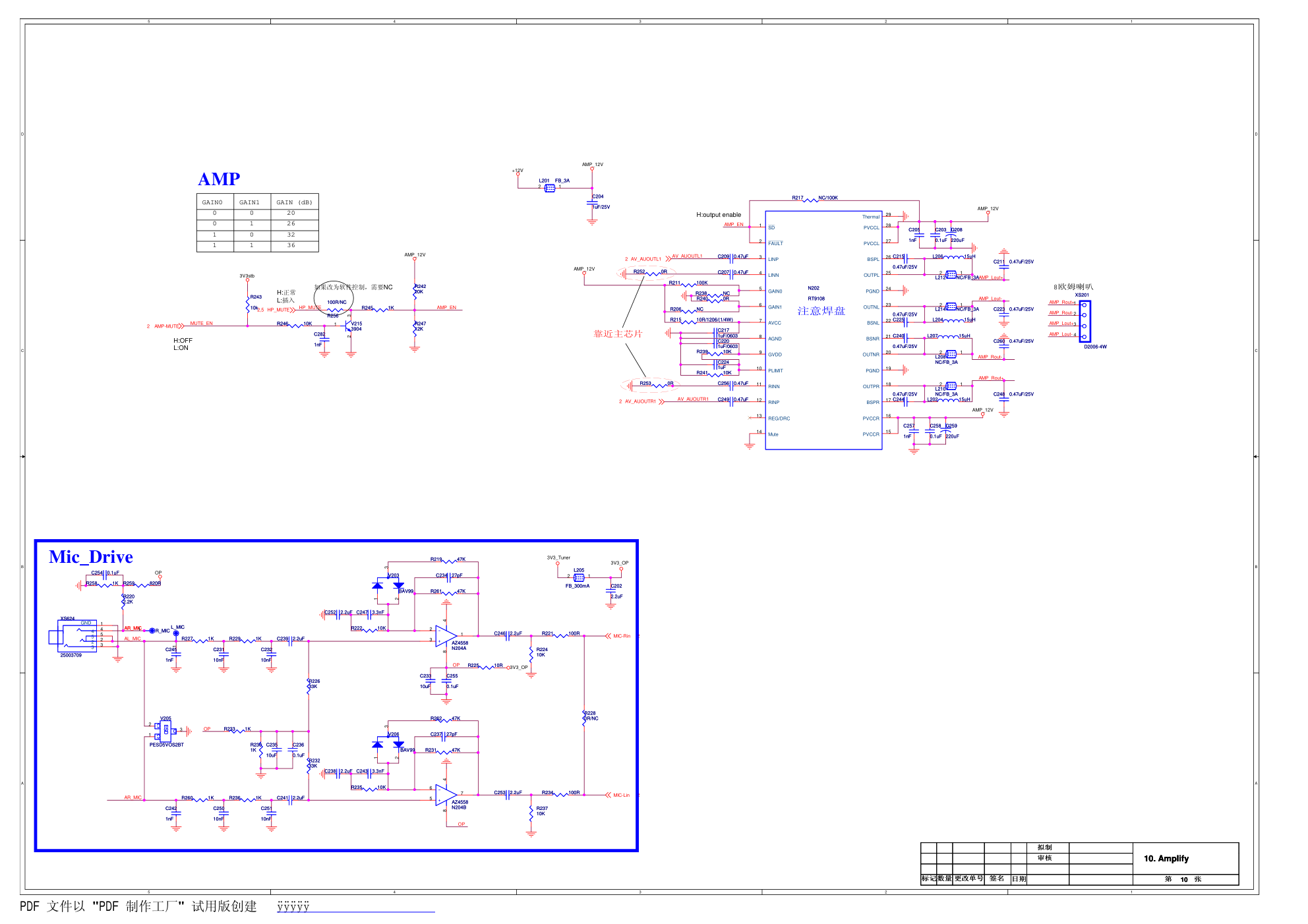
Task: Click the 10. Amplify sheet title
Action: coord(1166,858)
